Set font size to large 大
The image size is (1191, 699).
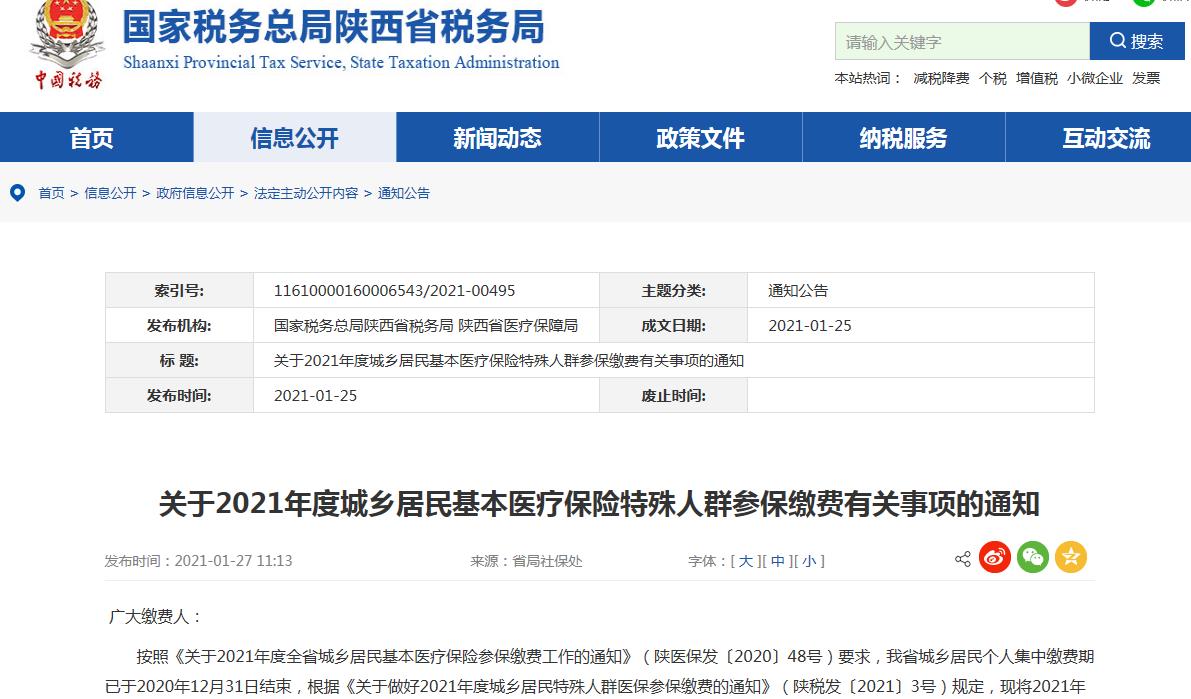point(746,561)
